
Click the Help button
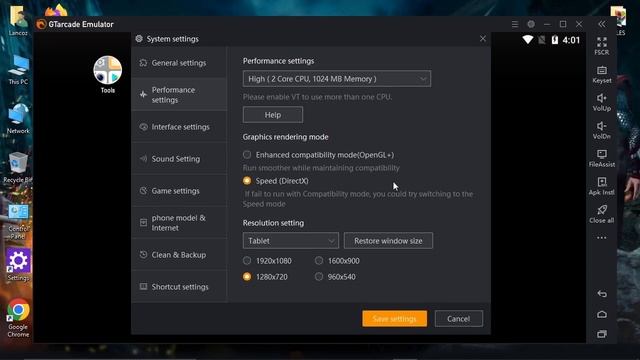(x=273, y=115)
